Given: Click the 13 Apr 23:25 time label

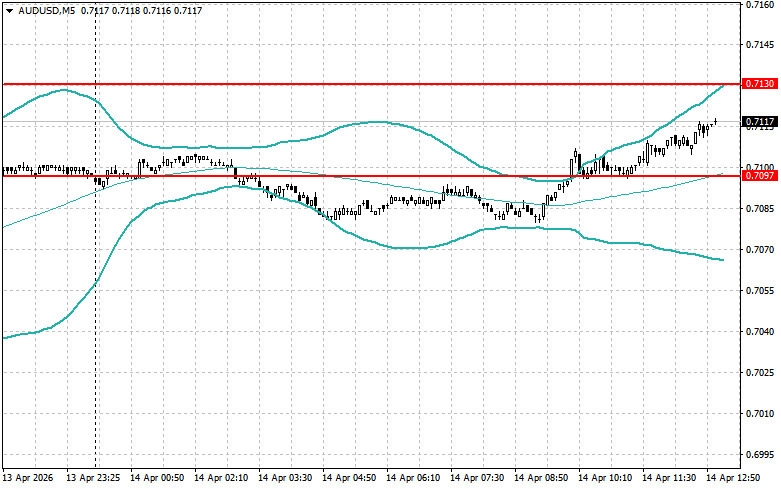Looking at the screenshot, I should coord(93,478).
